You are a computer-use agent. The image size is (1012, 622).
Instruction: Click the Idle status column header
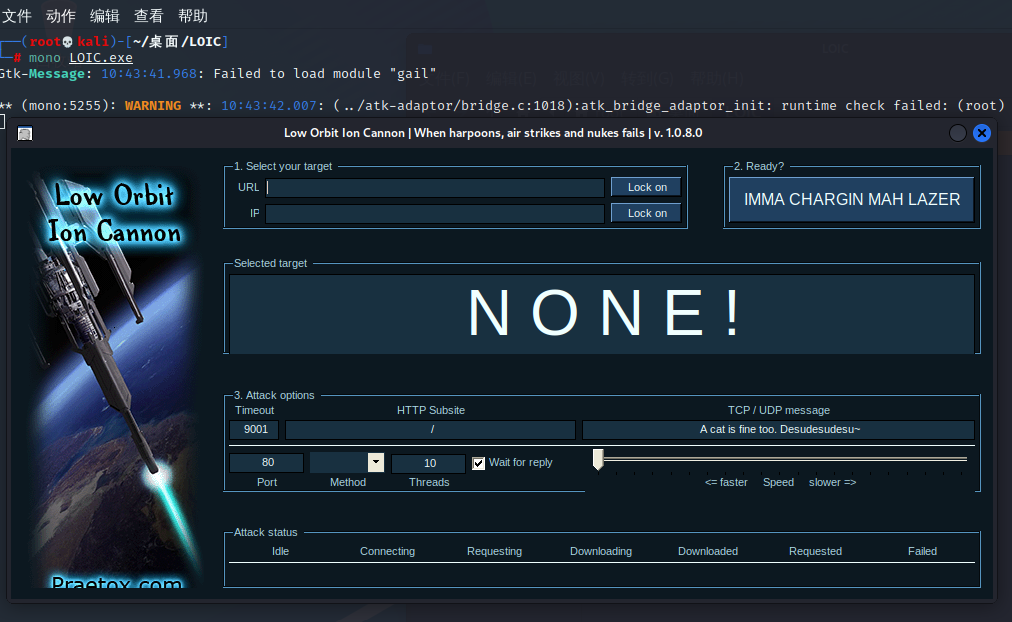pos(280,551)
